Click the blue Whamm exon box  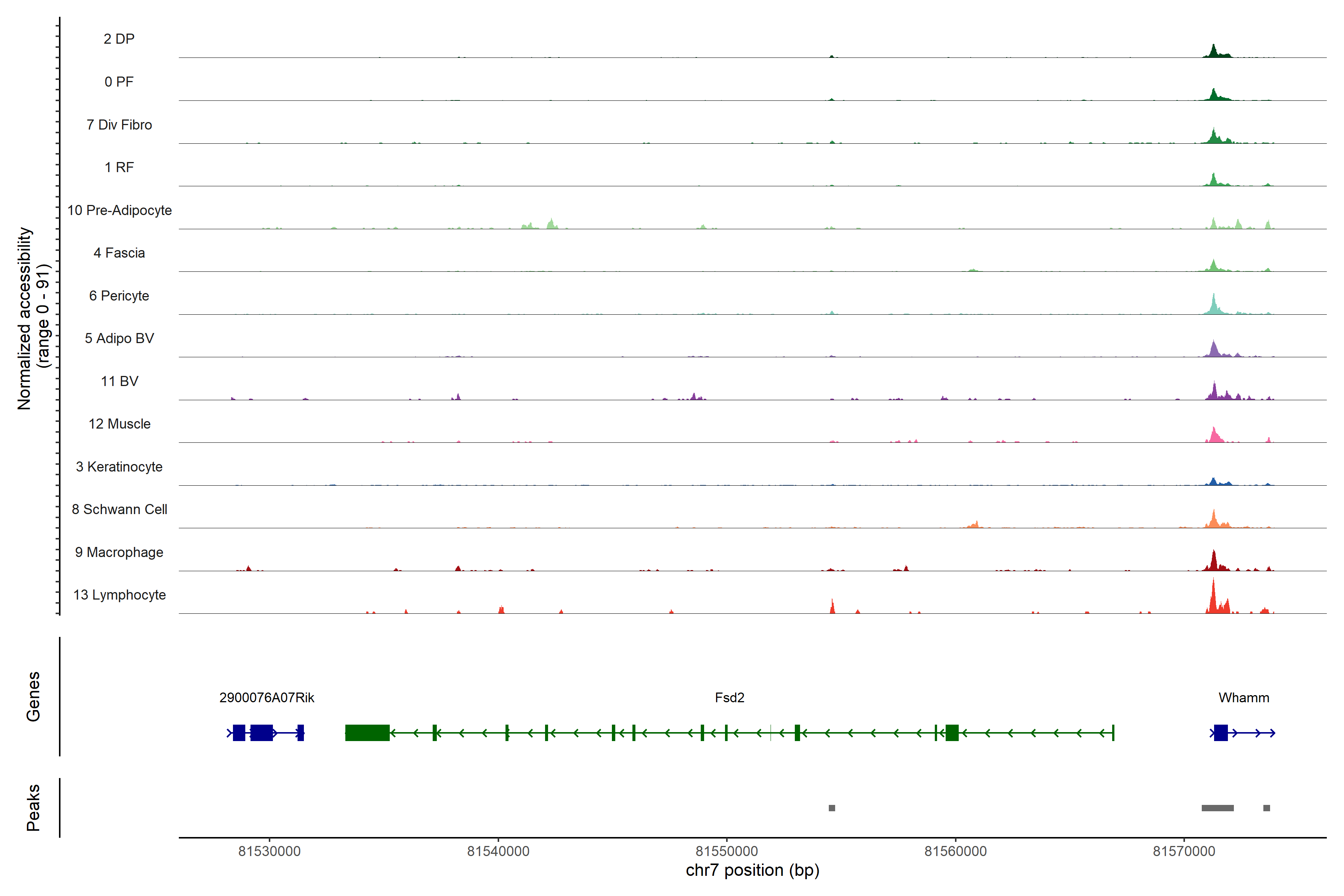coord(1220,732)
